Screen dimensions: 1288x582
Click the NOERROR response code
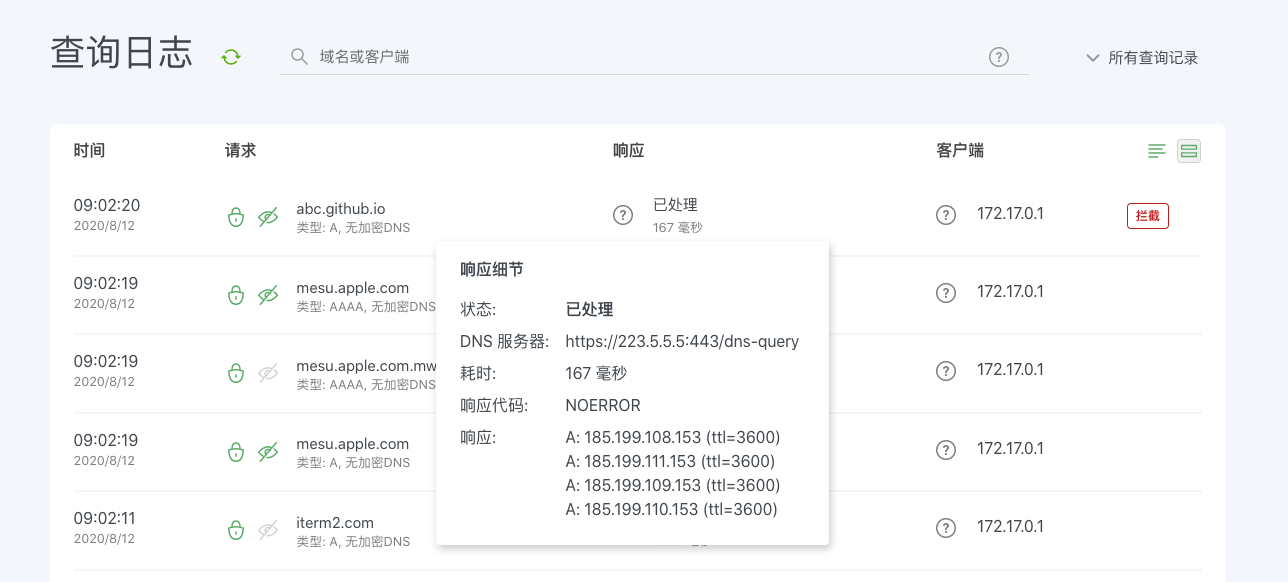[x=603, y=405]
